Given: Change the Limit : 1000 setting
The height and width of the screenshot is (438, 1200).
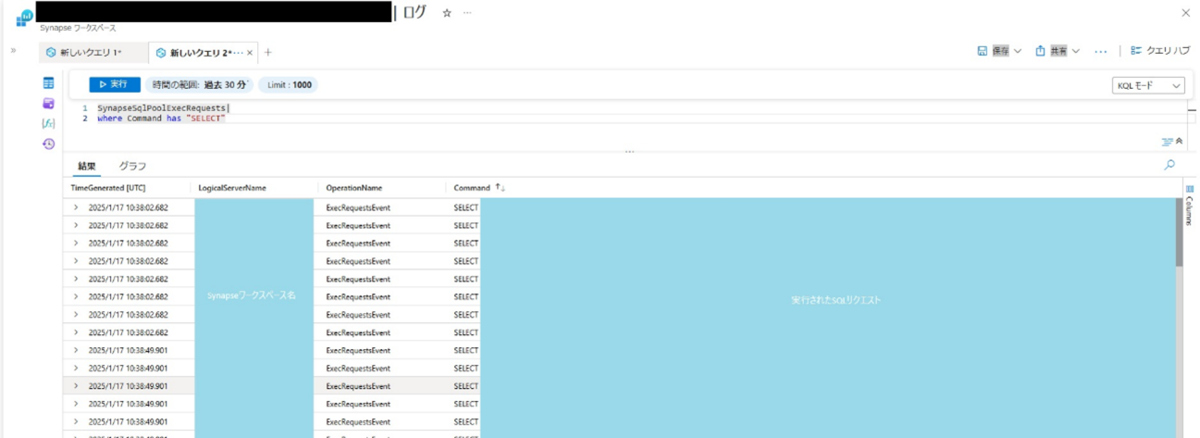Looking at the screenshot, I should click(289, 85).
